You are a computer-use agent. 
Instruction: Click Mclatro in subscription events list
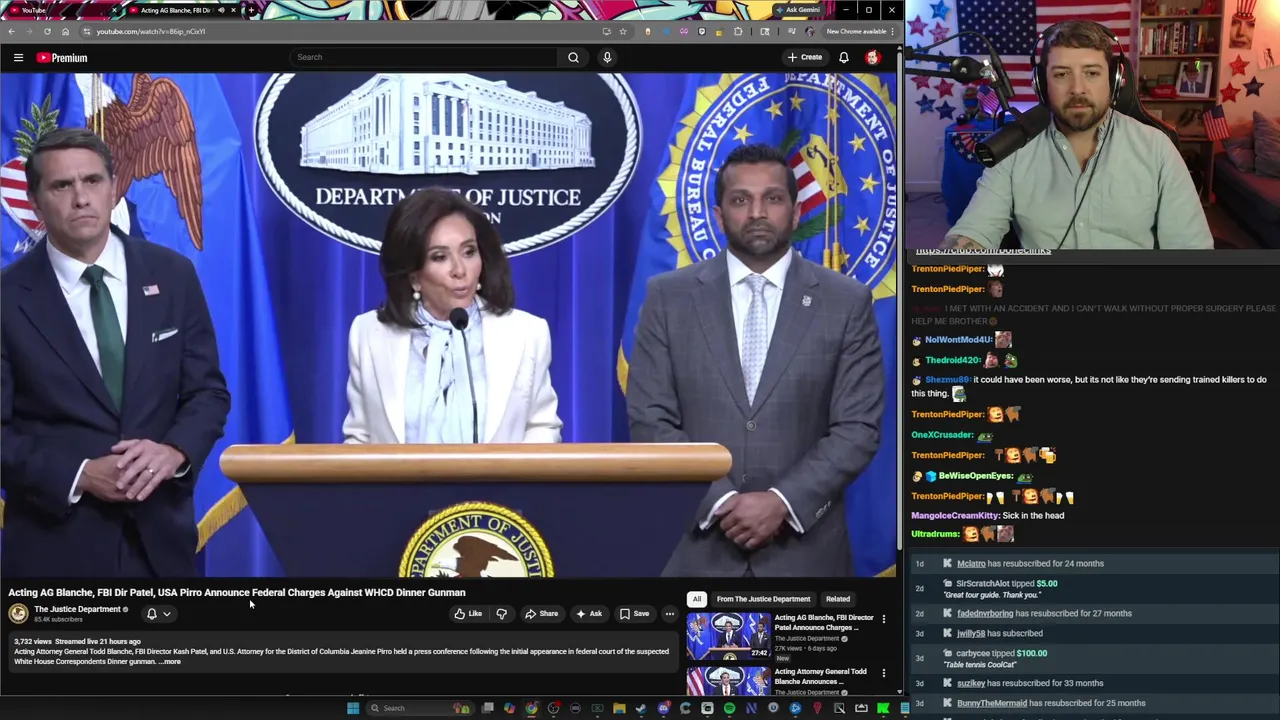tap(971, 564)
